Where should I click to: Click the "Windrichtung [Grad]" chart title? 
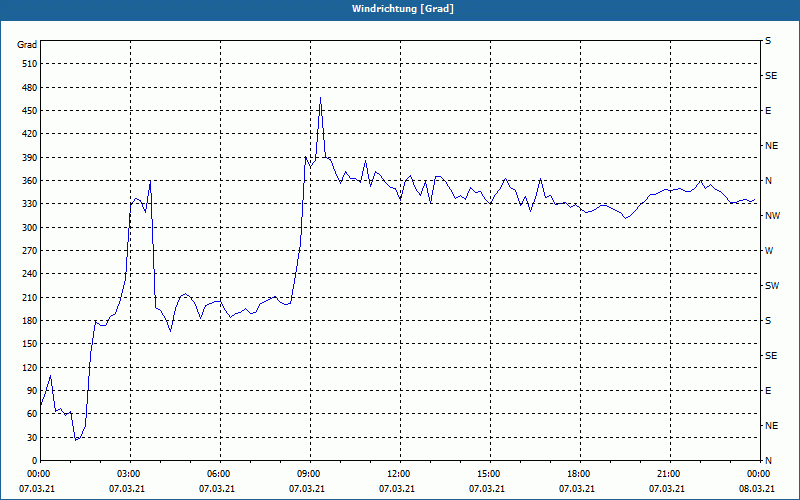click(403, 9)
